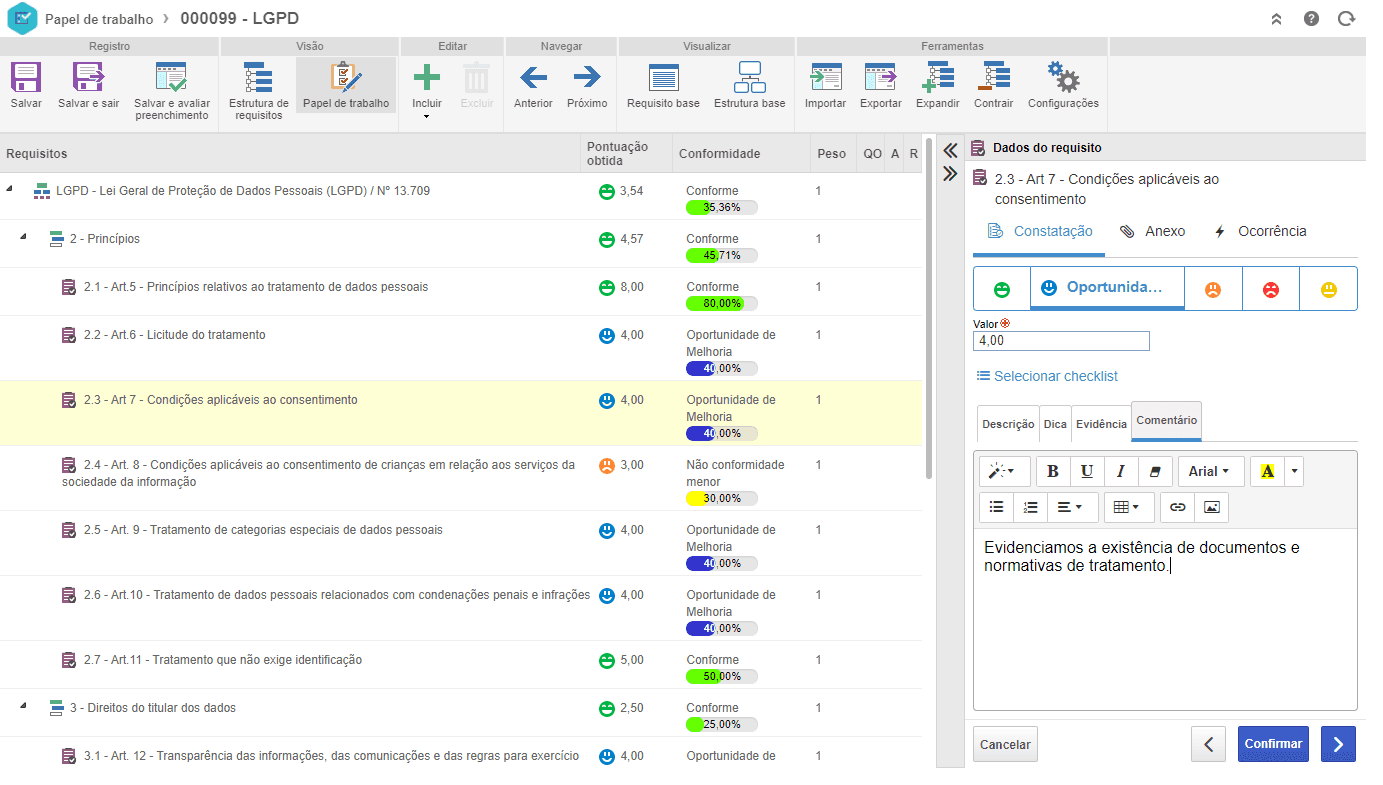
Task: Click the Confirmar button
Action: tap(1273, 744)
